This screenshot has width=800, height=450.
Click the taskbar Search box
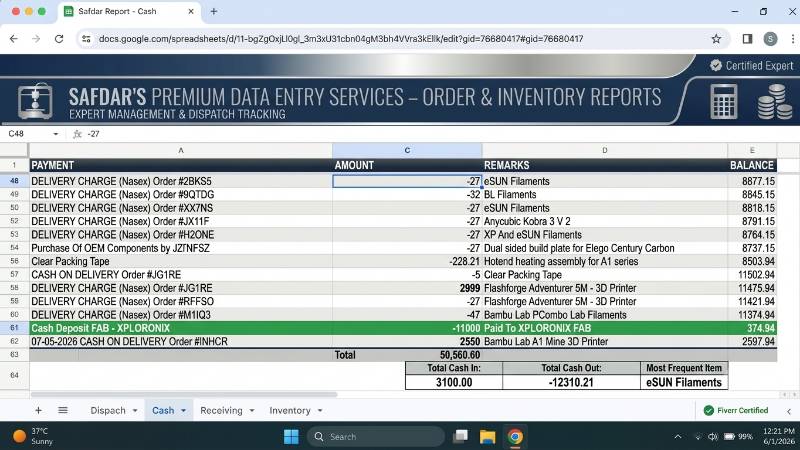[x=376, y=437]
